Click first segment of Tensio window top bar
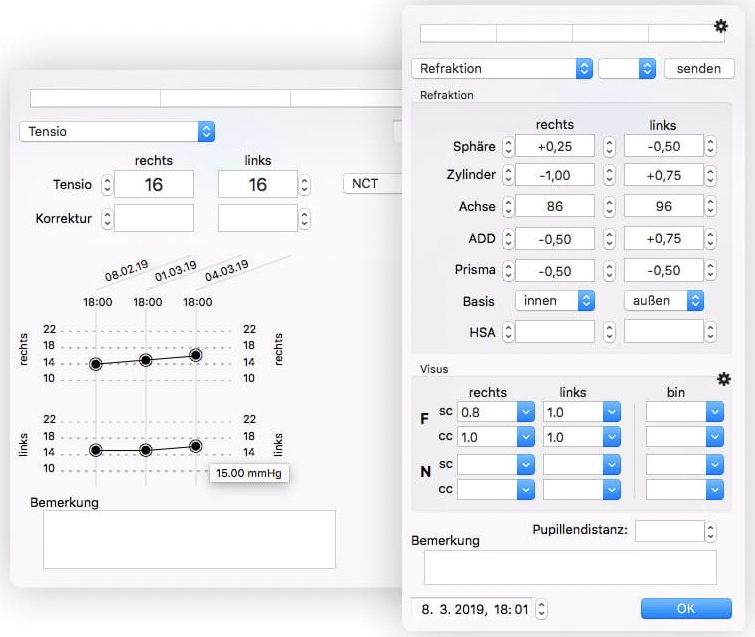The image size is (755, 637). 95,98
